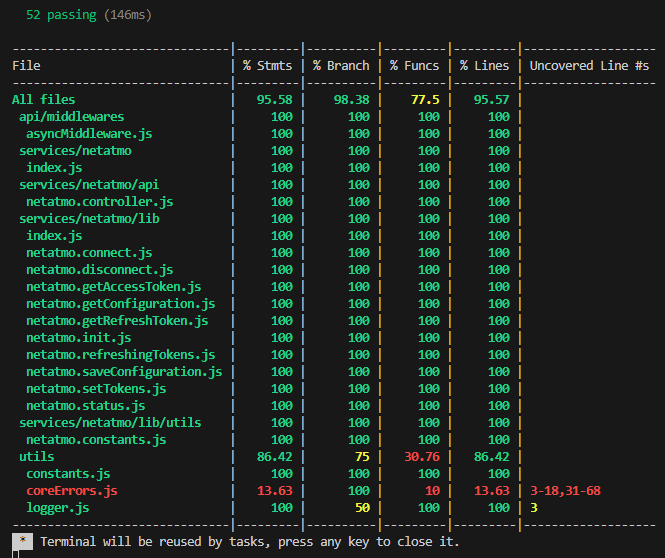Open netatmo.refreshingTokens.js from the coverage list
Screen dimensions: 665x558
pyautogui.click(x=120, y=355)
